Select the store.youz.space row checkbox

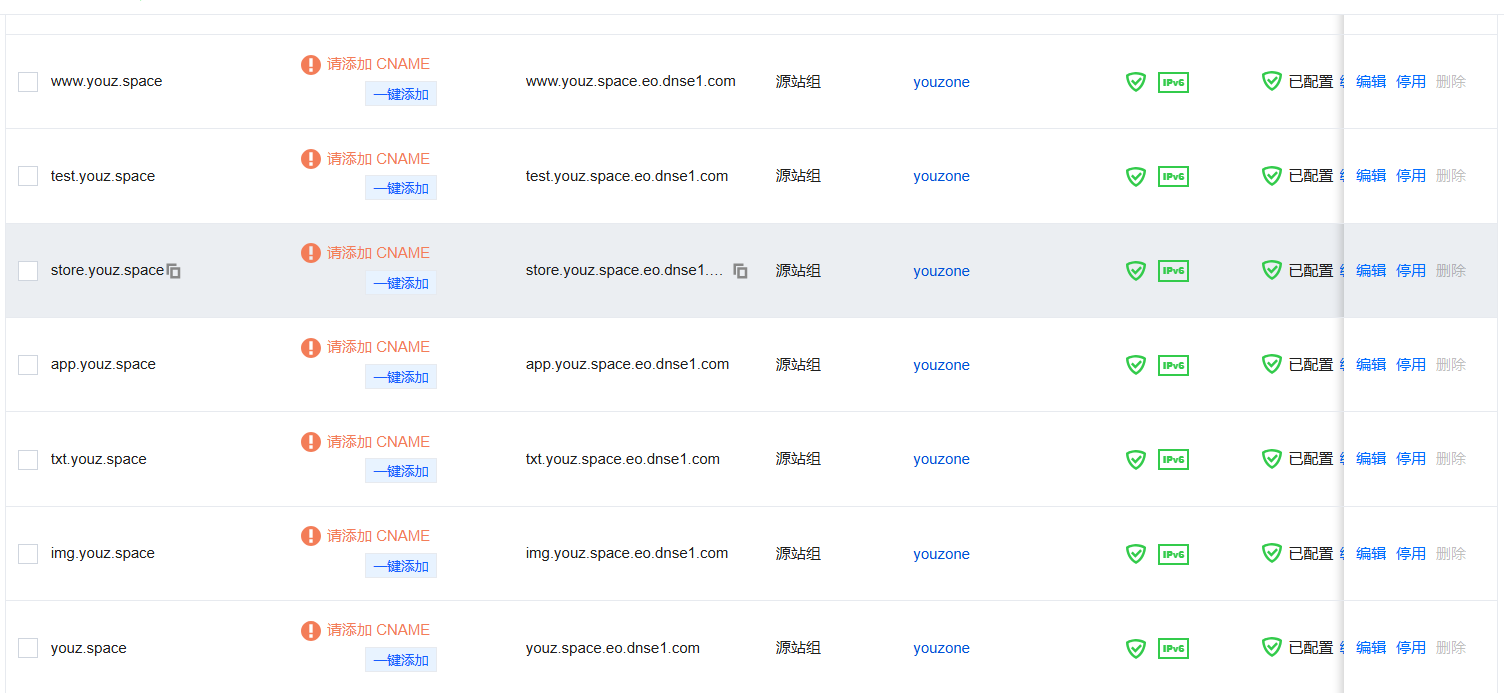pyautogui.click(x=28, y=271)
